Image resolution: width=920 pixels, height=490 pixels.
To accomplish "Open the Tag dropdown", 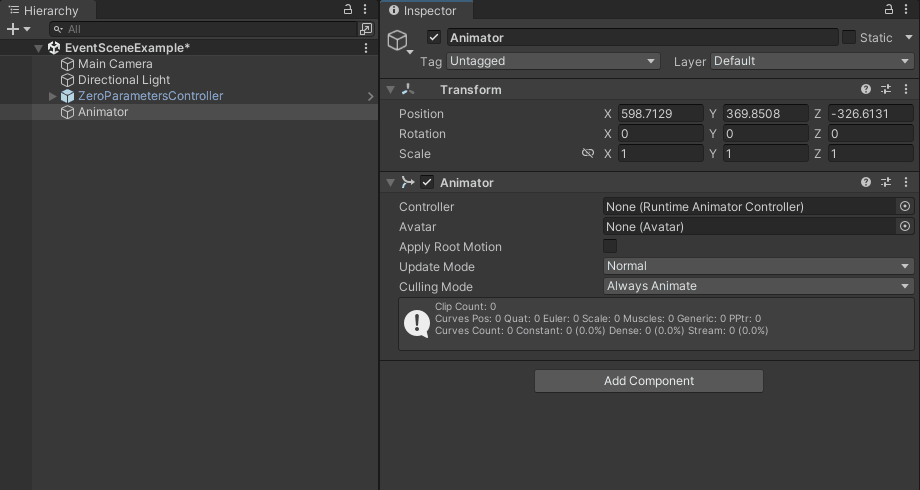I will 553,61.
